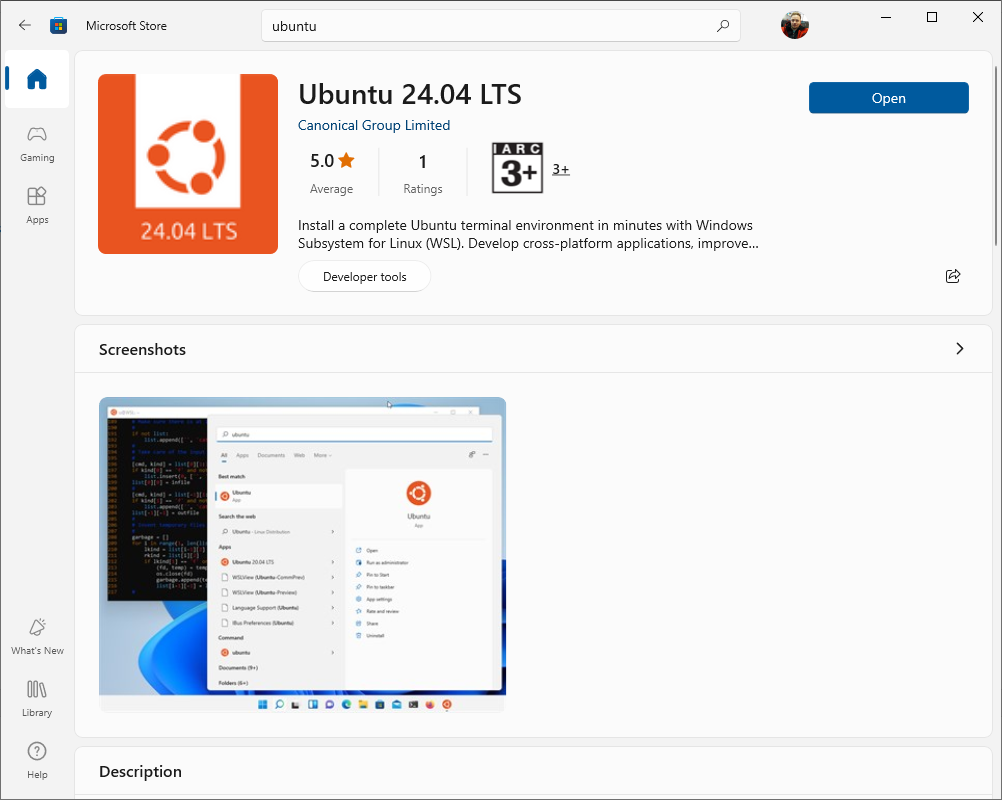This screenshot has width=1002, height=800.
Task: View the 5.0 average star rating
Action: click(332, 173)
